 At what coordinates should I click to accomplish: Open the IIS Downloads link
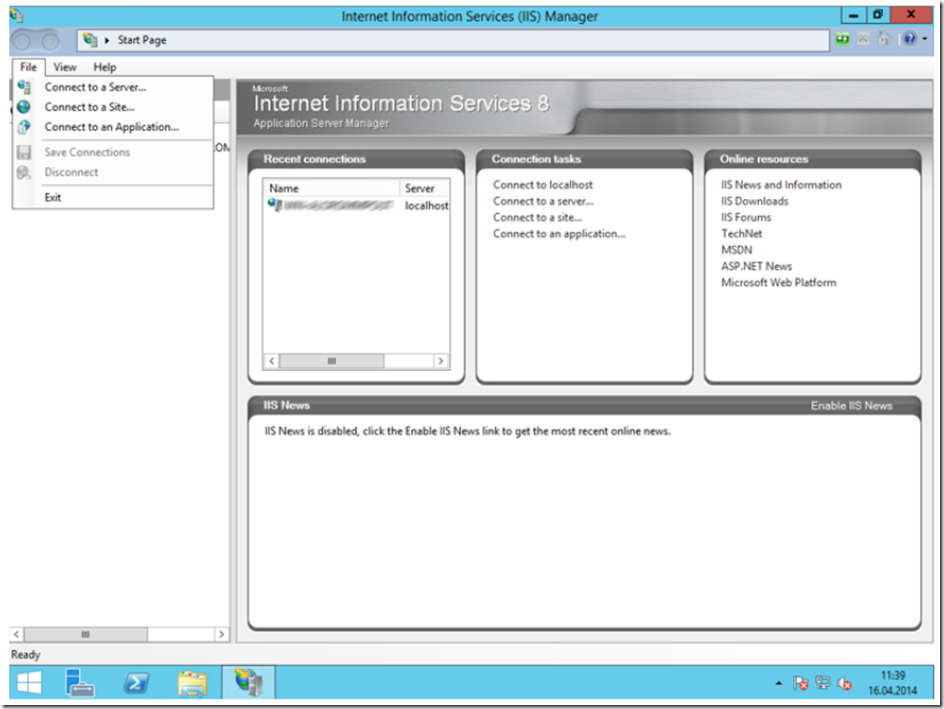pyautogui.click(x=755, y=201)
